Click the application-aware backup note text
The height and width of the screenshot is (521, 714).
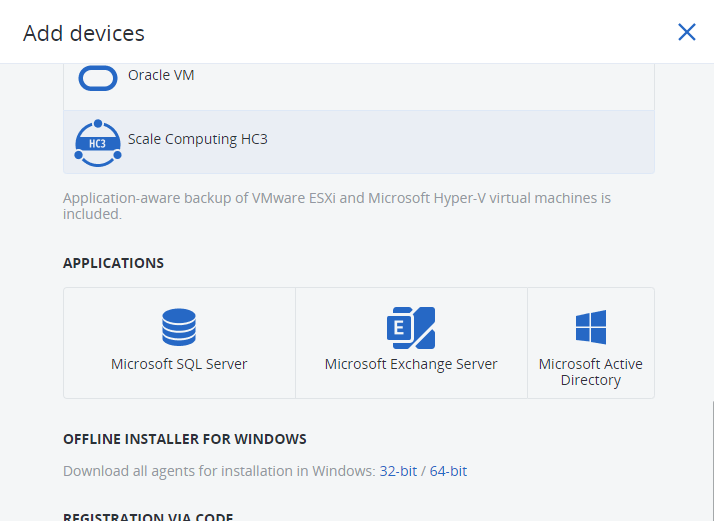coord(337,206)
